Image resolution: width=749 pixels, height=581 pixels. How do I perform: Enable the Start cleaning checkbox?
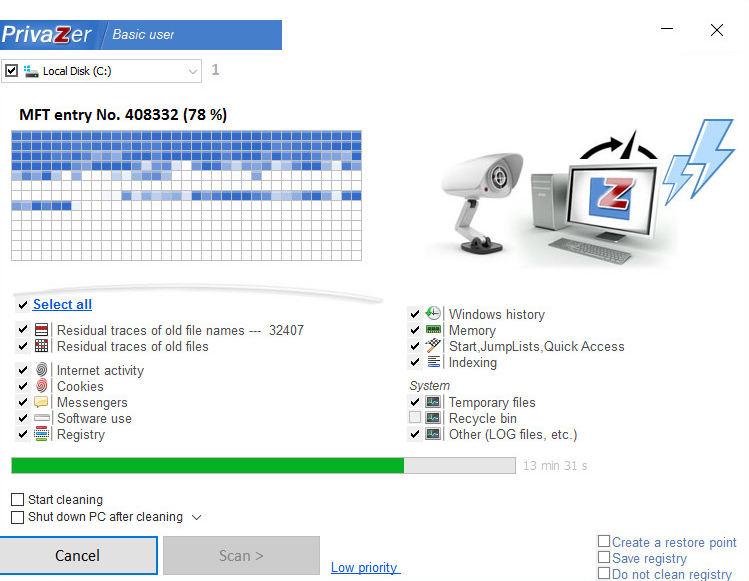point(17,499)
